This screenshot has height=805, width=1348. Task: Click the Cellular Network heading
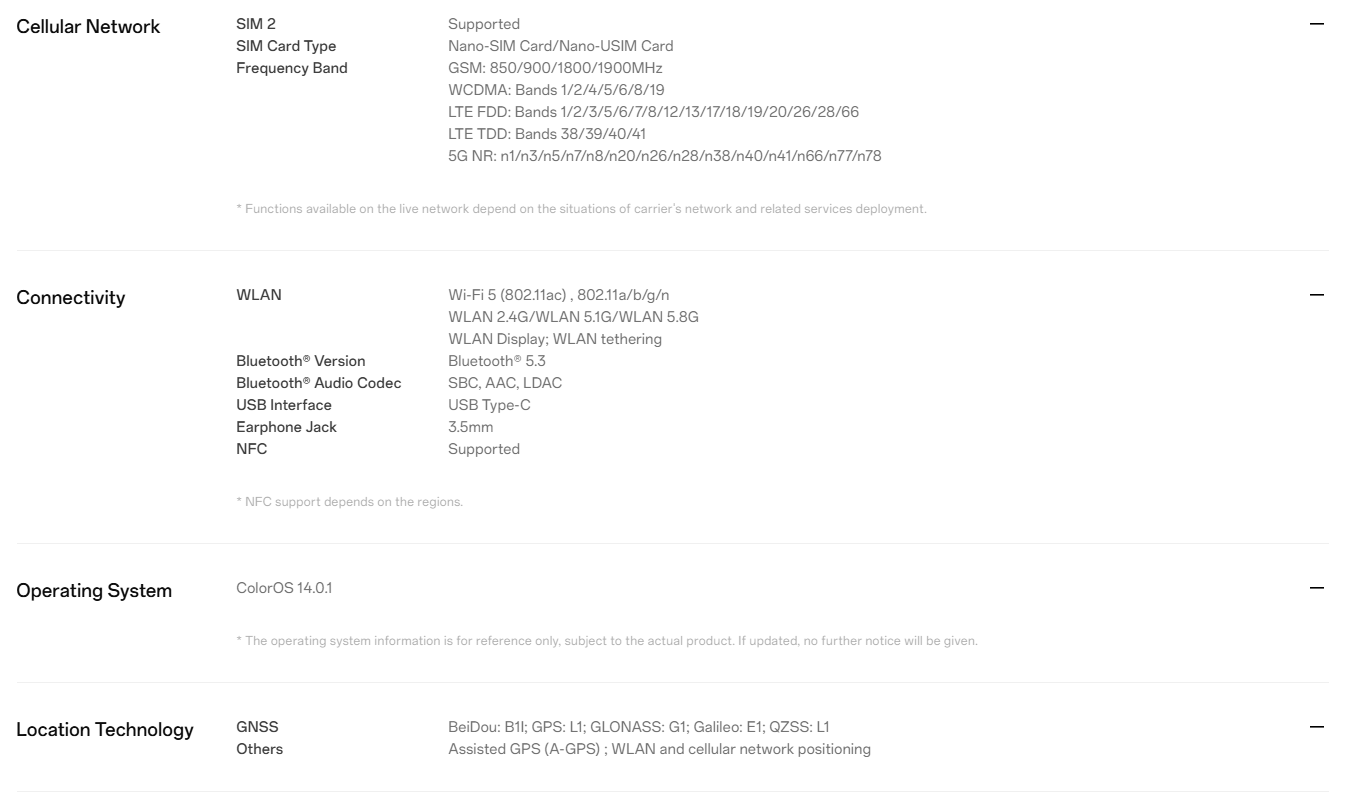pyautogui.click(x=89, y=27)
